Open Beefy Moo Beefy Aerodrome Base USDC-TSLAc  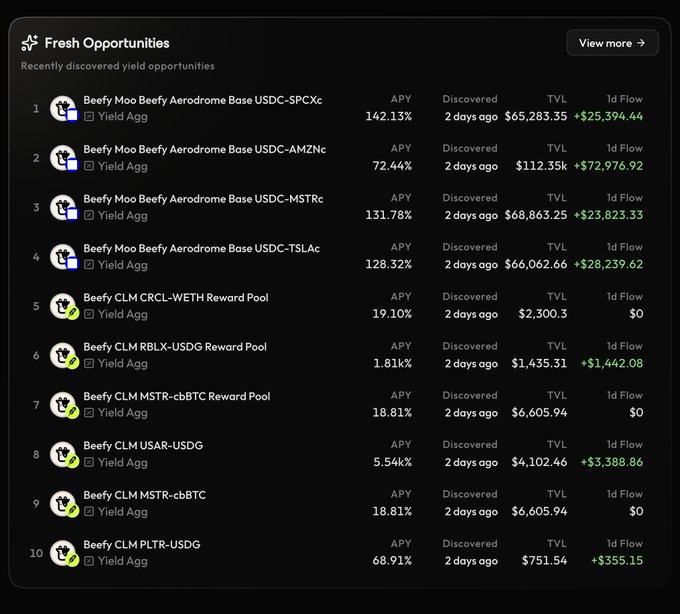point(201,248)
